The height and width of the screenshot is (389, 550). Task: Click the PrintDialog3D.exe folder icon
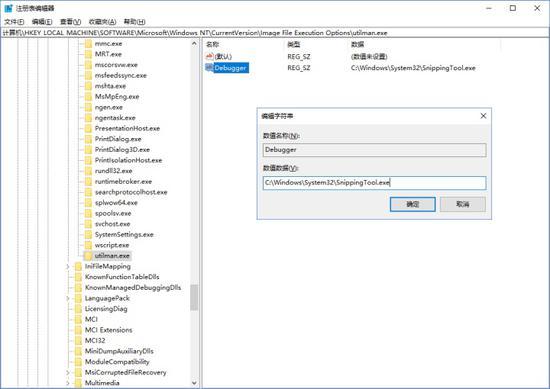(88, 150)
